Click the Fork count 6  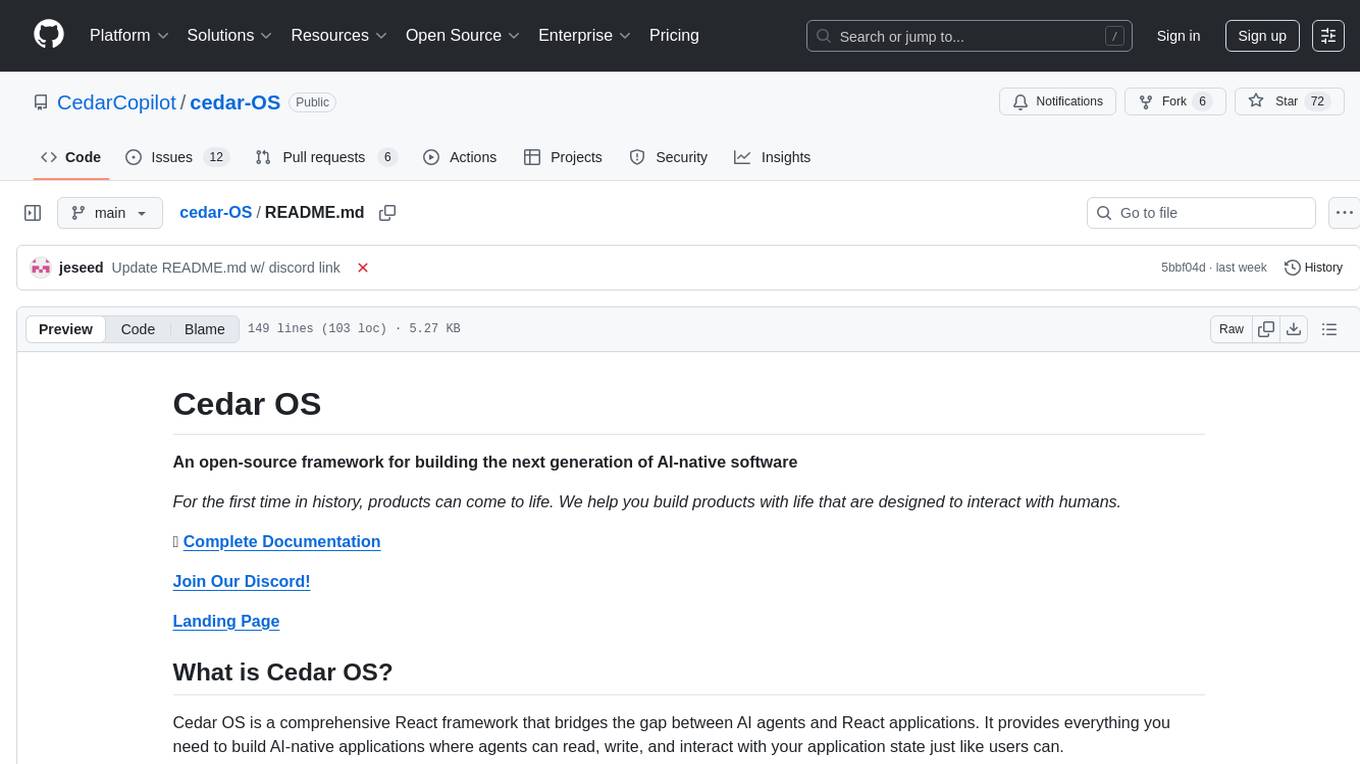[x=1203, y=101]
